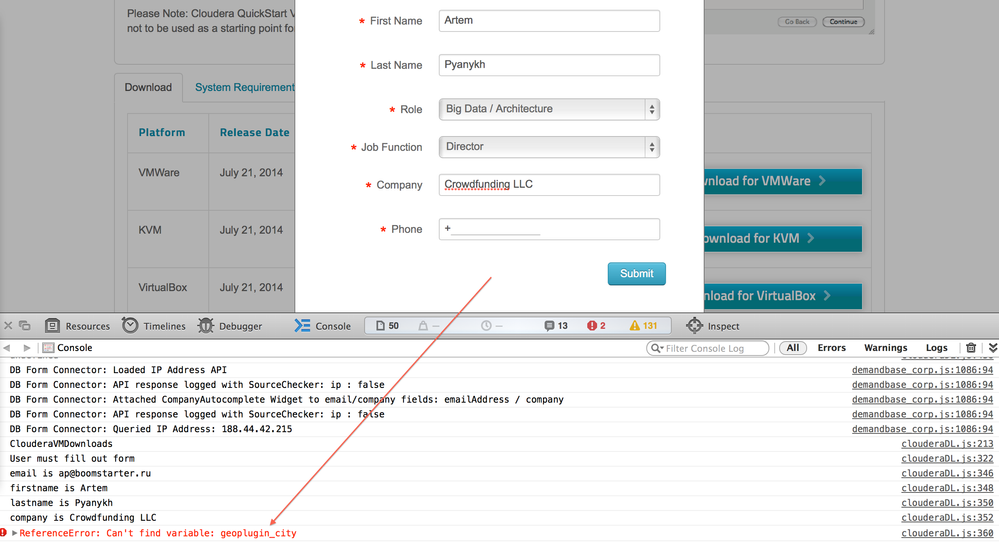
Task: Click the Download for KVM button
Action: point(783,239)
